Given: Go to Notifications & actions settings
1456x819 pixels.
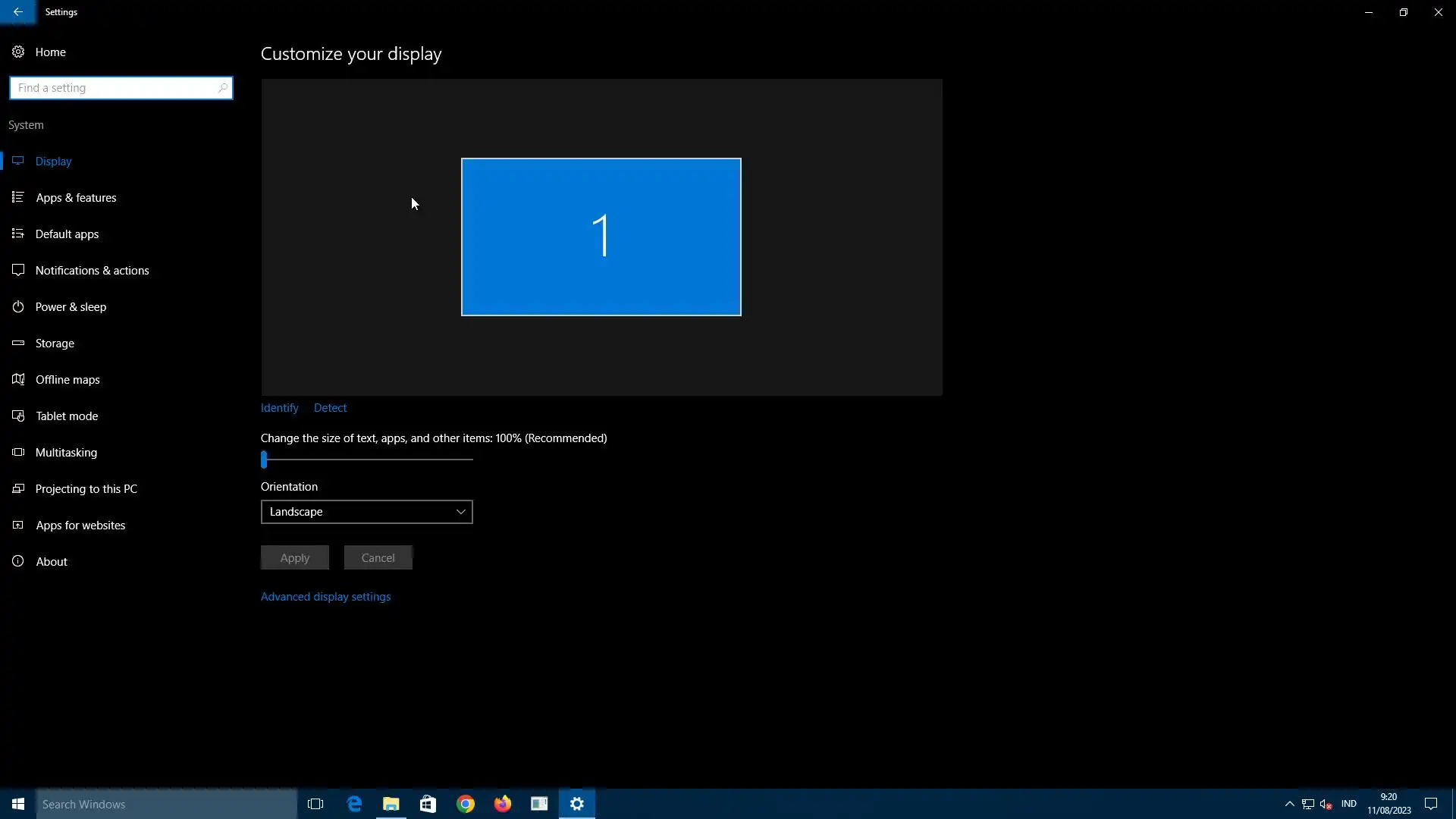Looking at the screenshot, I should (92, 270).
